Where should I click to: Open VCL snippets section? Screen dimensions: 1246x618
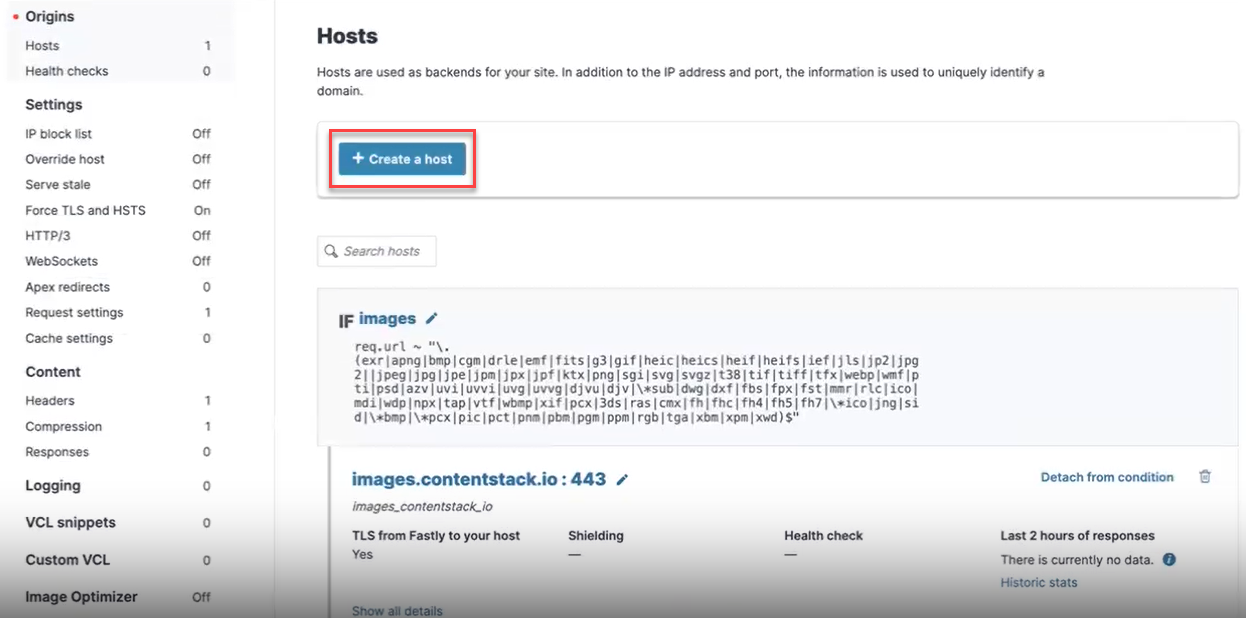[70, 523]
